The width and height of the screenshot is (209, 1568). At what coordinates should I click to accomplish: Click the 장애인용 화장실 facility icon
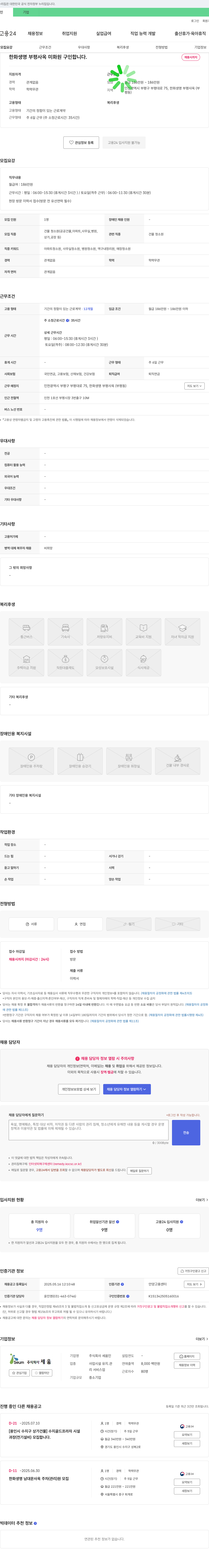[129, 761]
